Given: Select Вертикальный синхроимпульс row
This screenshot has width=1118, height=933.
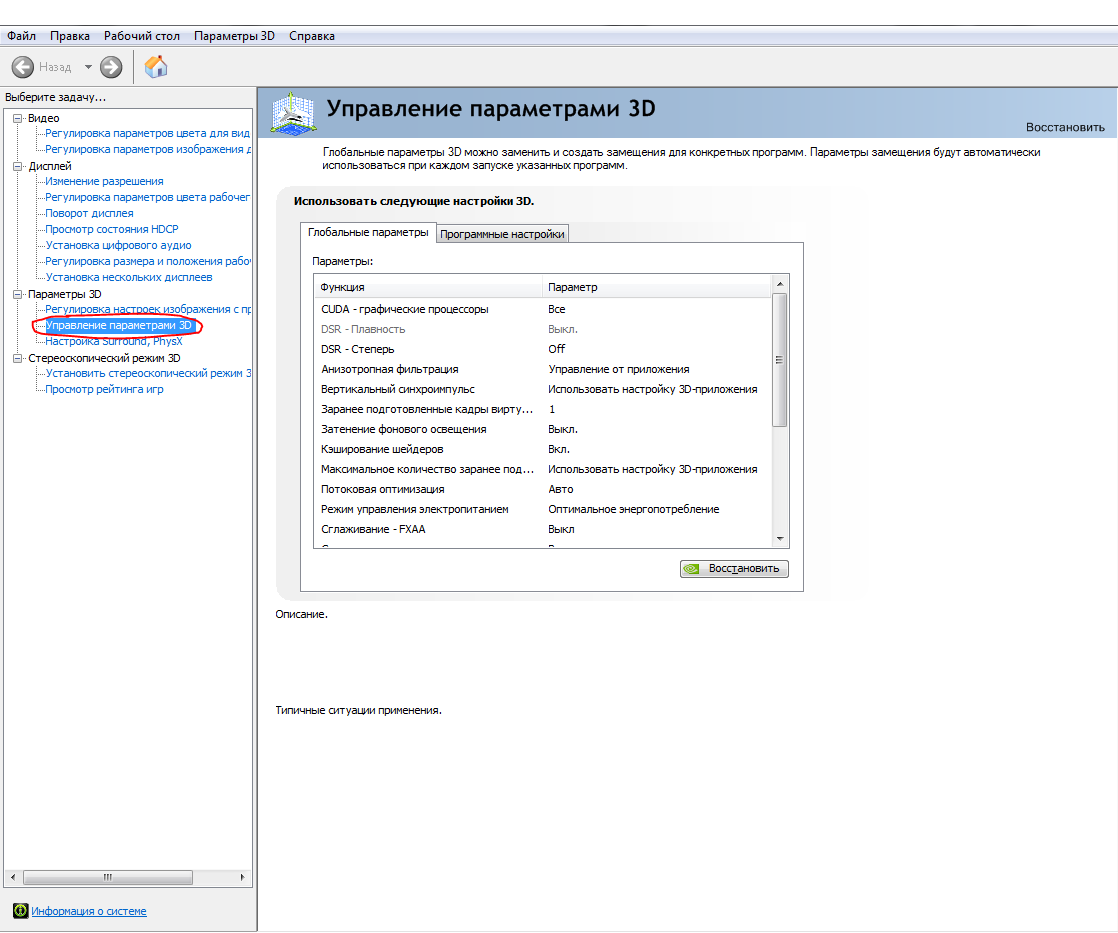Looking at the screenshot, I should (x=543, y=389).
